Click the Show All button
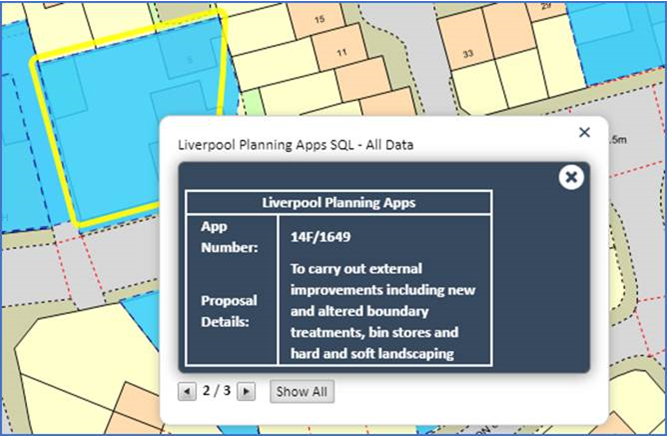The width and height of the screenshot is (670, 439). point(302,392)
